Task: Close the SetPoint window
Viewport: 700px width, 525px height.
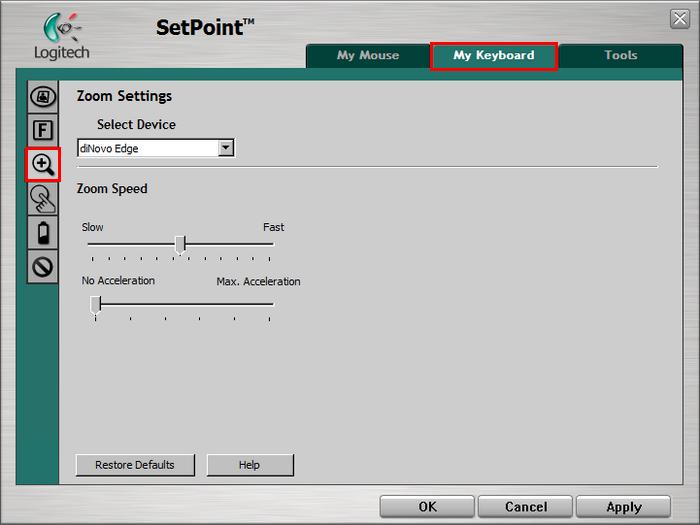Action: [x=680, y=19]
